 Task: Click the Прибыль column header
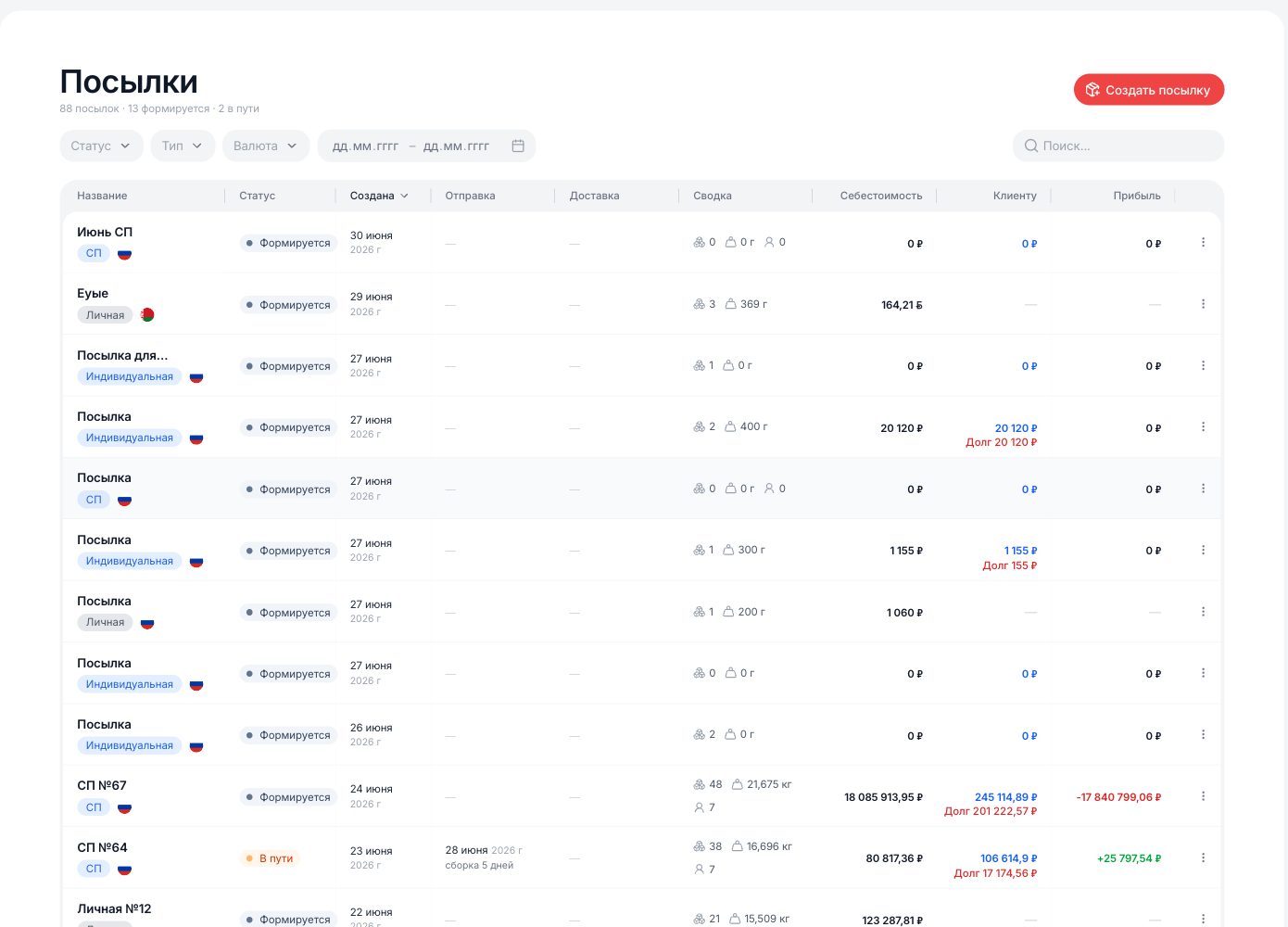click(x=1137, y=196)
